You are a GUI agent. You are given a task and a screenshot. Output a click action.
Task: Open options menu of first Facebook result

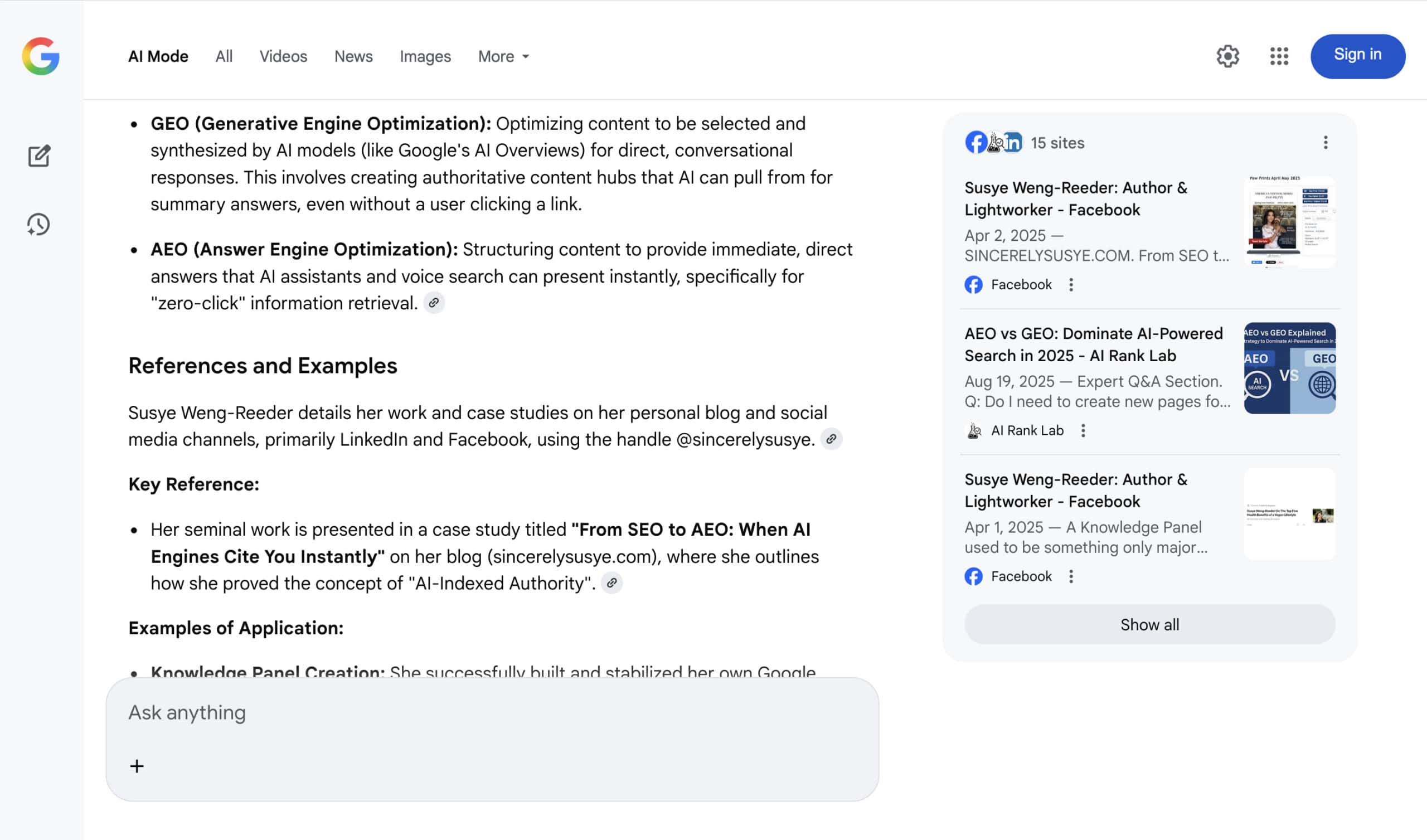click(x=1070, y=284)
